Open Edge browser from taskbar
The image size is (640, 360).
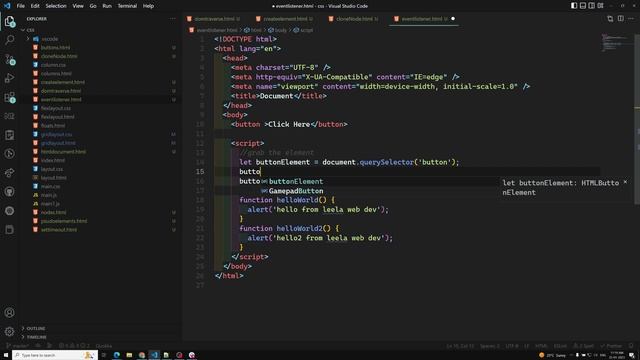(x=117, y=355)
